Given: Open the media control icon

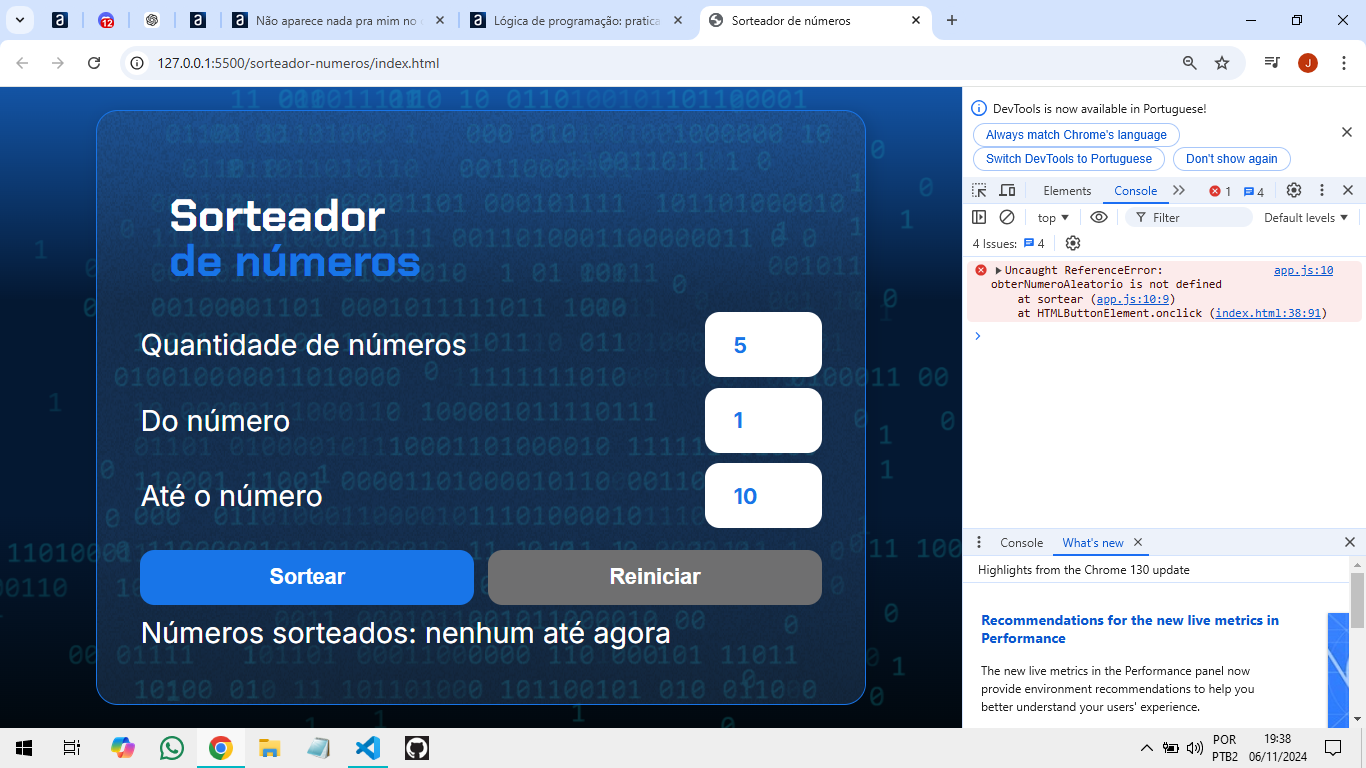Looking at the screenshot, I should click(1272, 63).
